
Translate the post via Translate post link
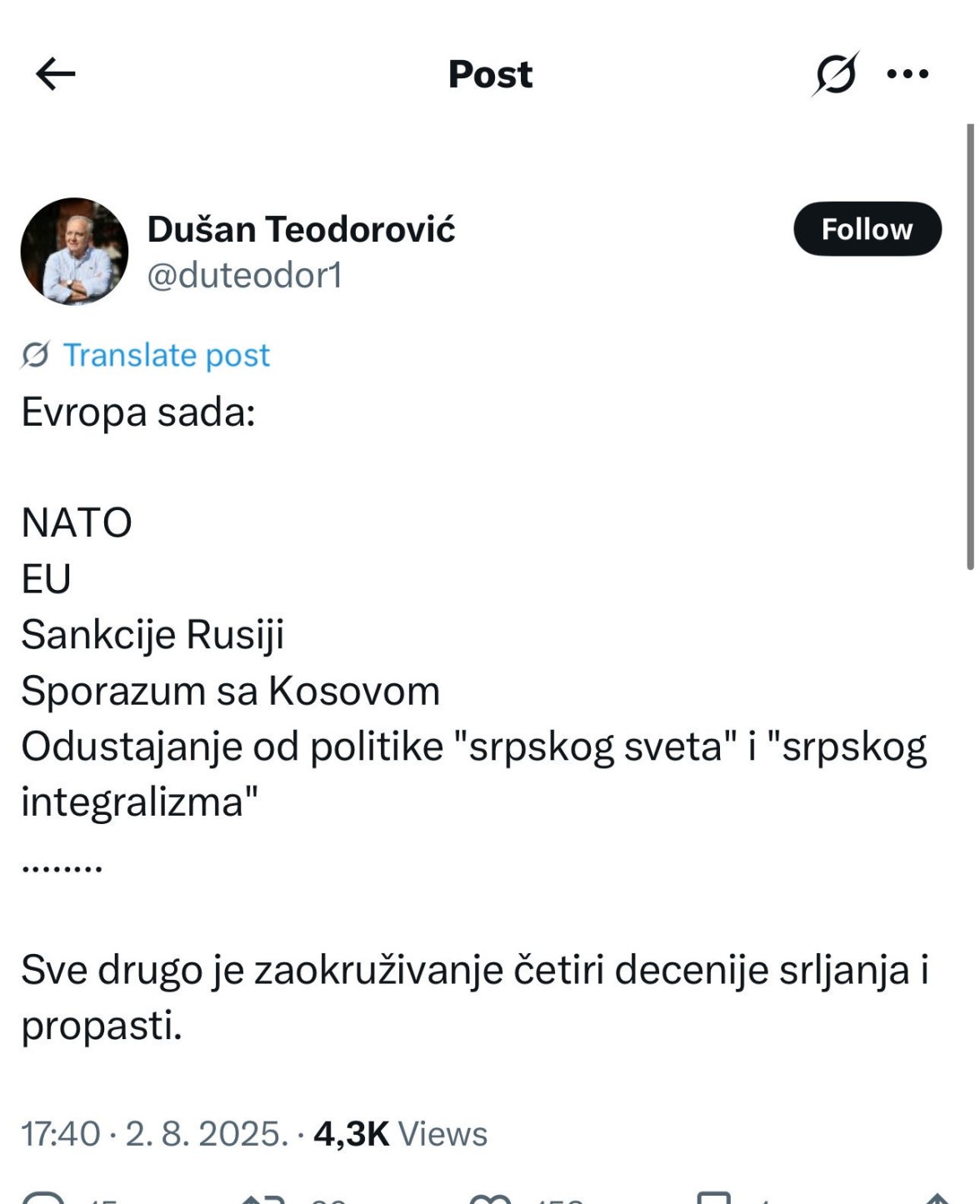pyautogui.click(x=167, y=355)
